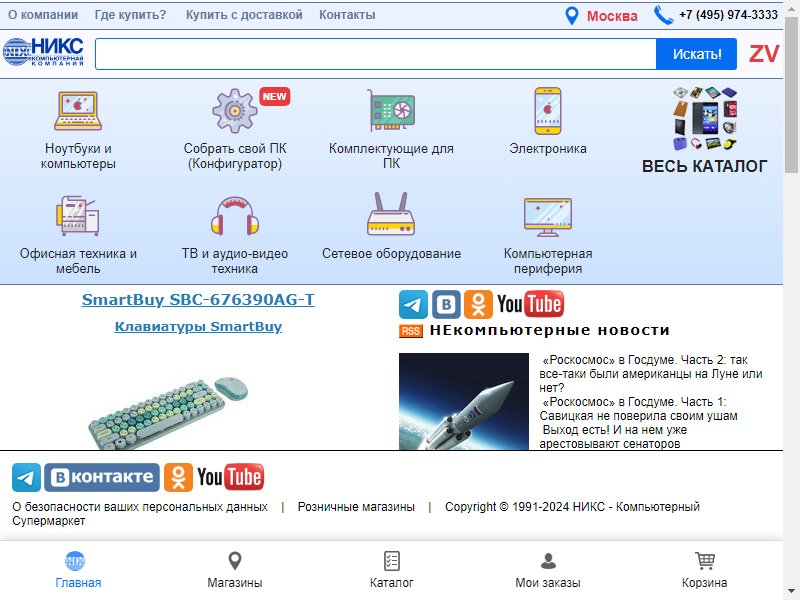Screen dimensions: 800x600
Task: Open the headphones icon for ТВ и аудио-видео
Action: (x=235, y=216)
